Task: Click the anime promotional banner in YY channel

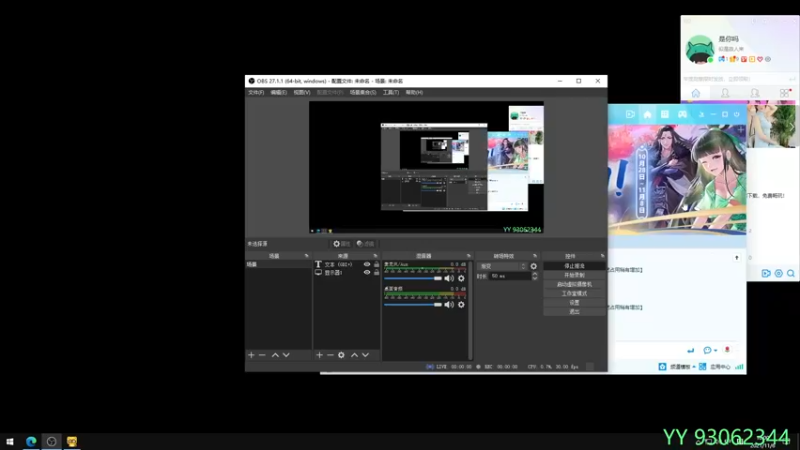Action: click(x=677, y=180)
